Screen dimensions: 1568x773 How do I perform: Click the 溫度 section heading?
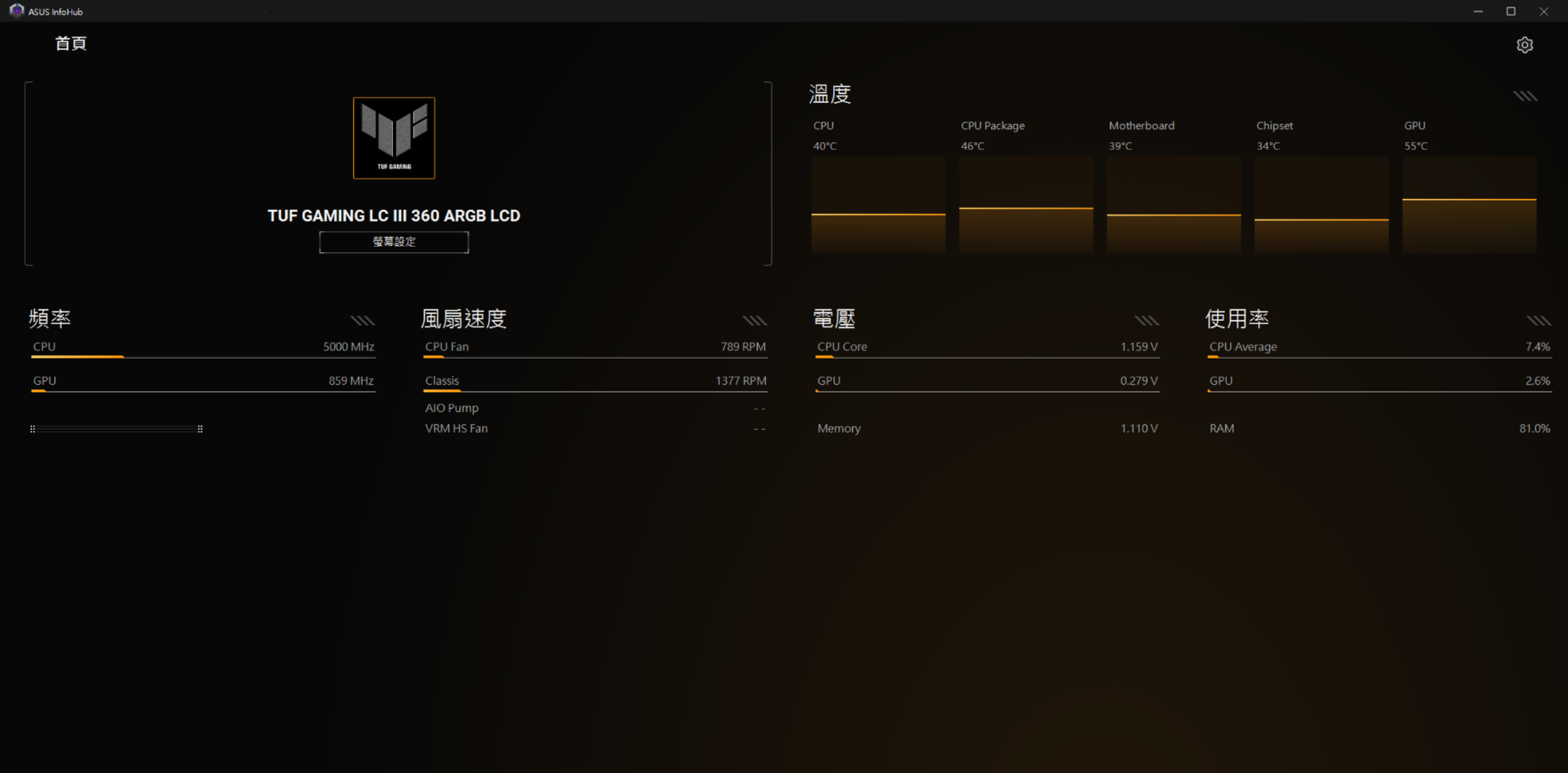(x=830, y=94)
